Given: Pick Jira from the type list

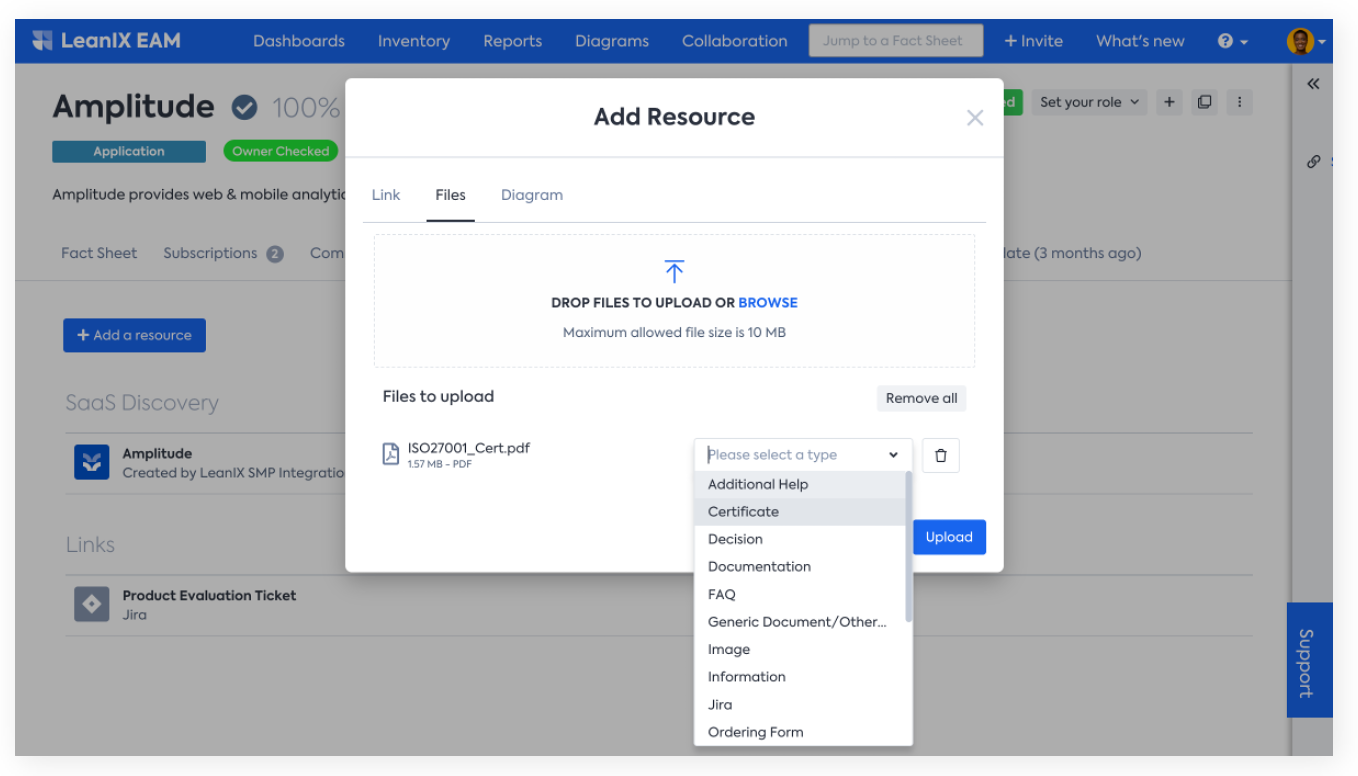Looking at the screenshot, I should click(x=800, y=705).
